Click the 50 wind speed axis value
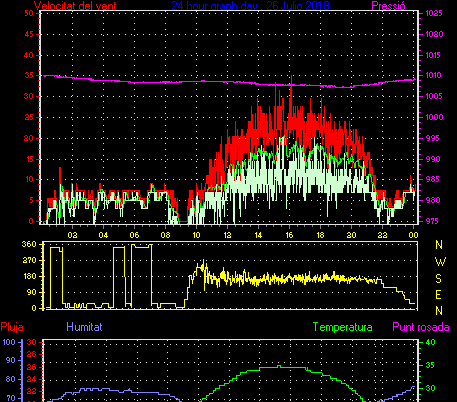Screen dimensions: 457x402 tap(29, 13)
